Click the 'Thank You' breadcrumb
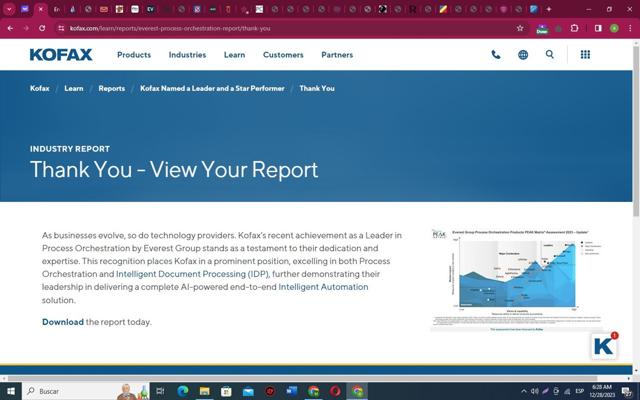This screenshot has height=400, width=640. [x=317, y=88]
